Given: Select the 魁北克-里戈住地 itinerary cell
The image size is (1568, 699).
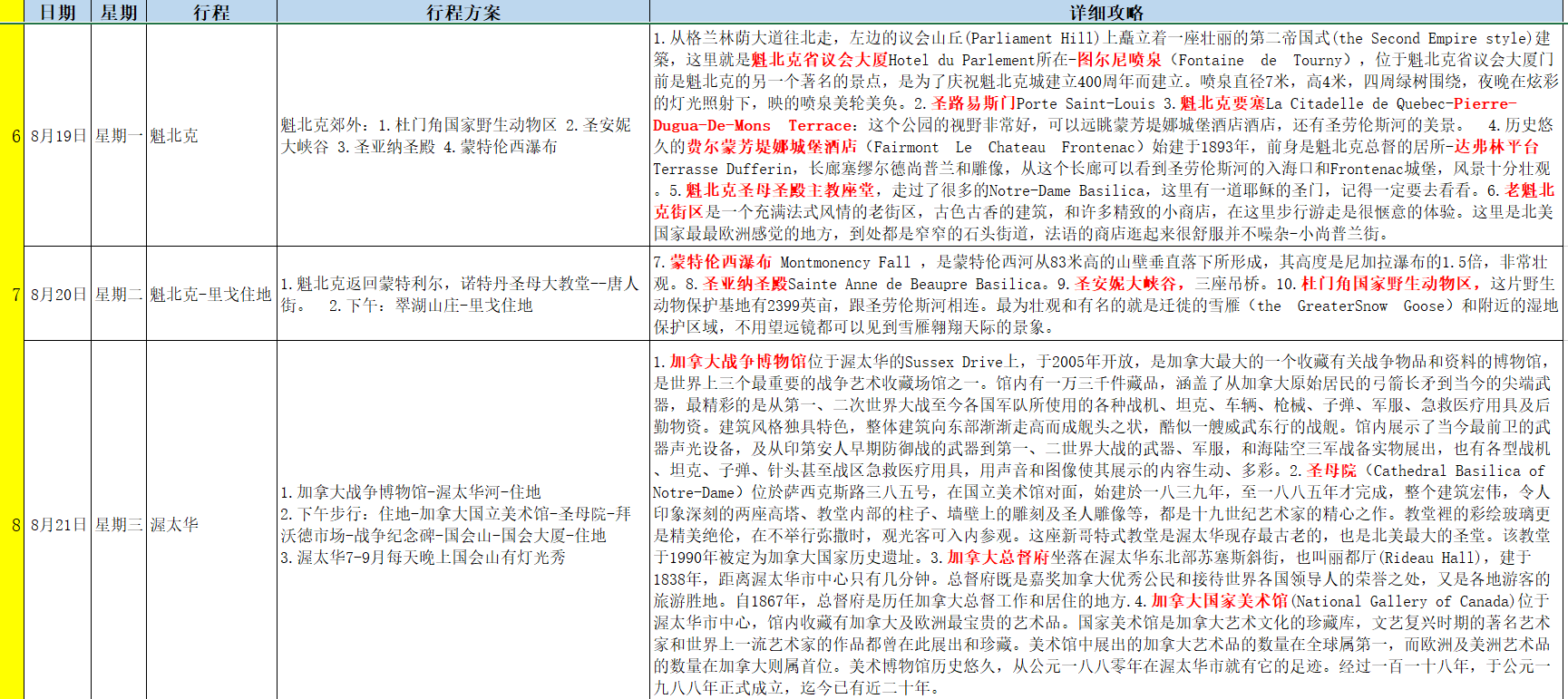Looking at the screenshot, I should click(211, 294).
